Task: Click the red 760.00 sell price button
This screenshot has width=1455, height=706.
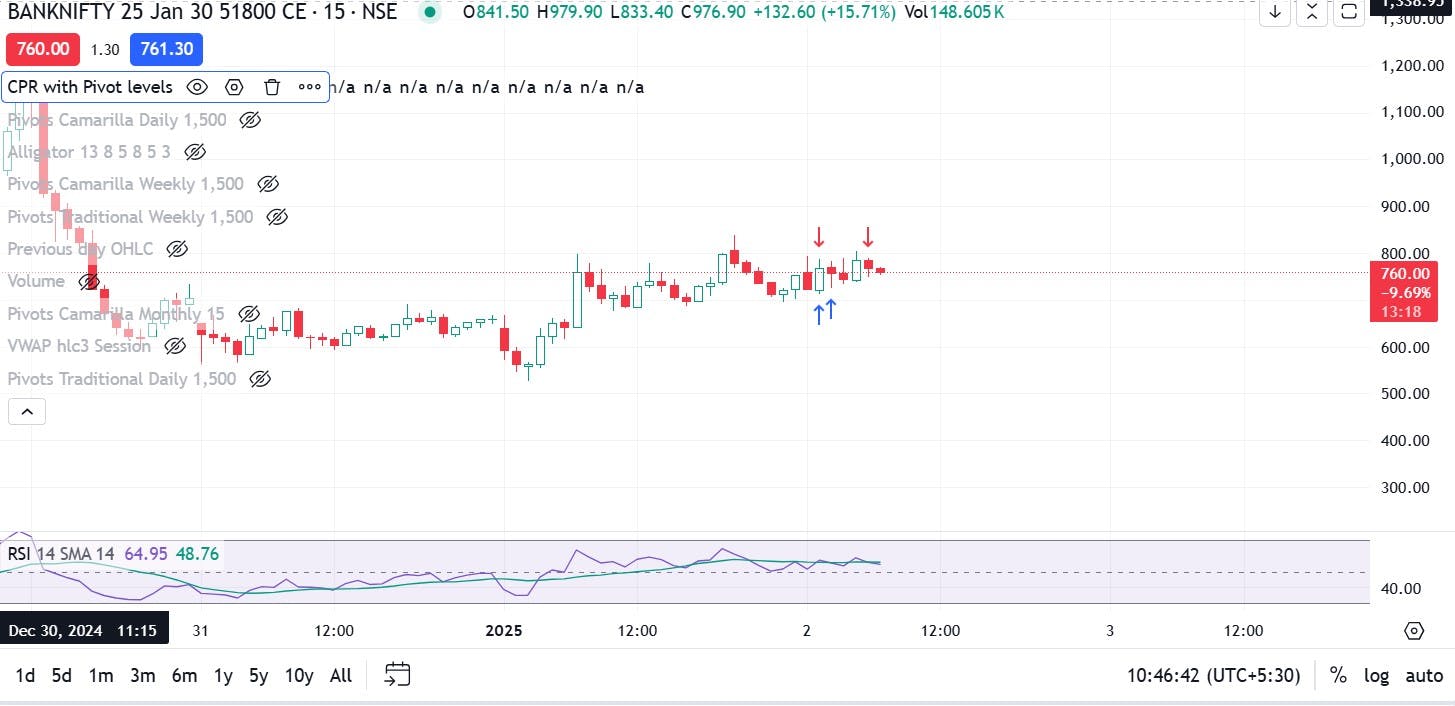Action: click(42, 49)
